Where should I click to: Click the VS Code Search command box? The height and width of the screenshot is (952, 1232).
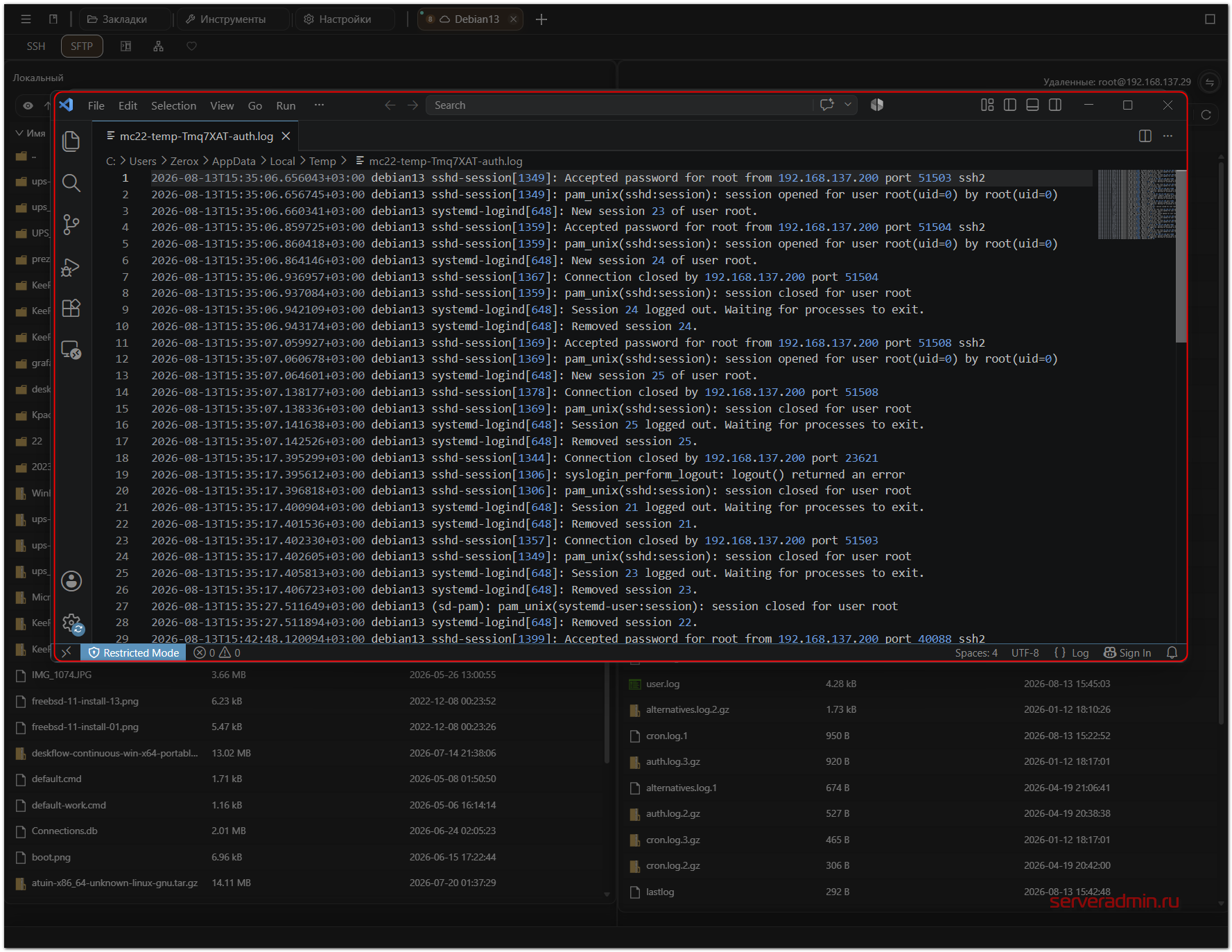pos(620,105)
